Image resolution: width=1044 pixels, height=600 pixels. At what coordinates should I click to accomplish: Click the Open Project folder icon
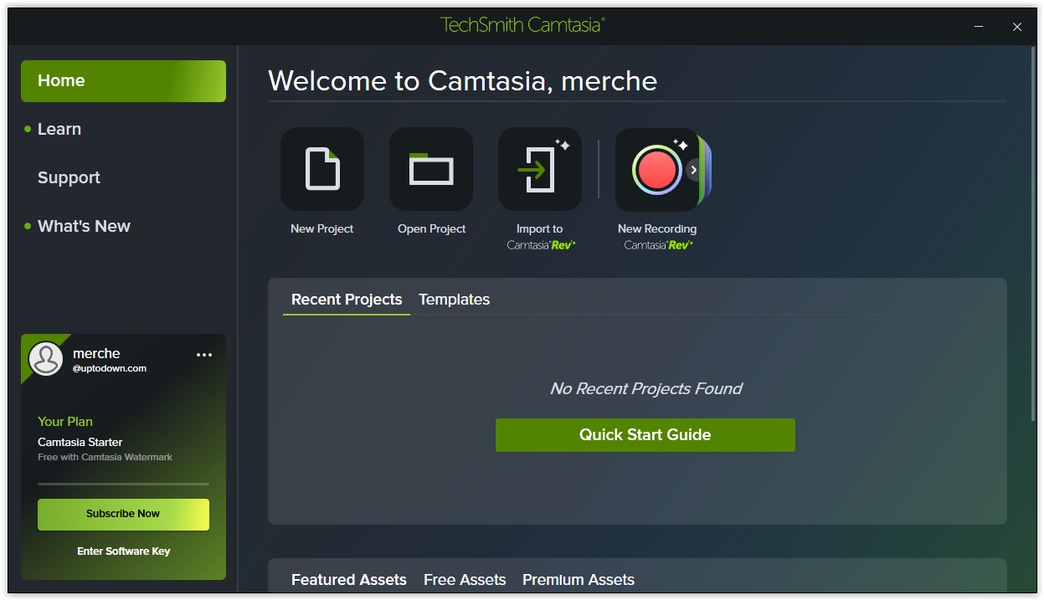tap(431, 169)
